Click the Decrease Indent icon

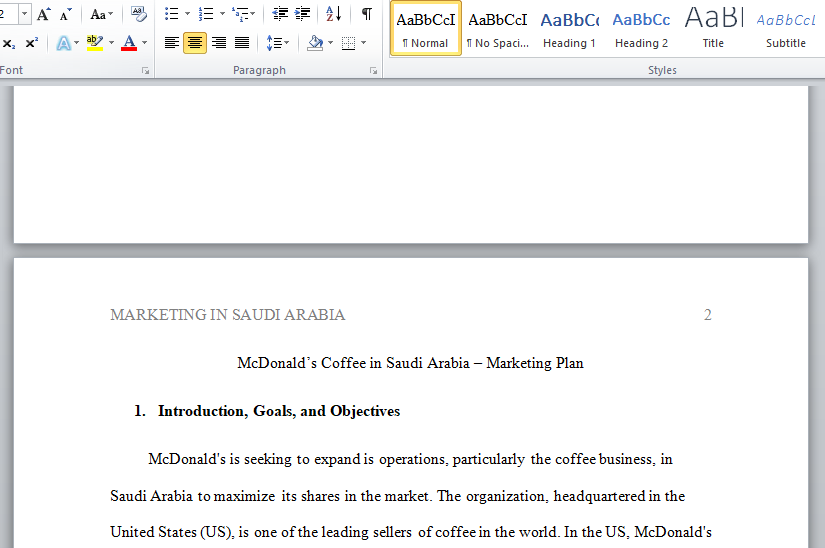pos(280,14)
